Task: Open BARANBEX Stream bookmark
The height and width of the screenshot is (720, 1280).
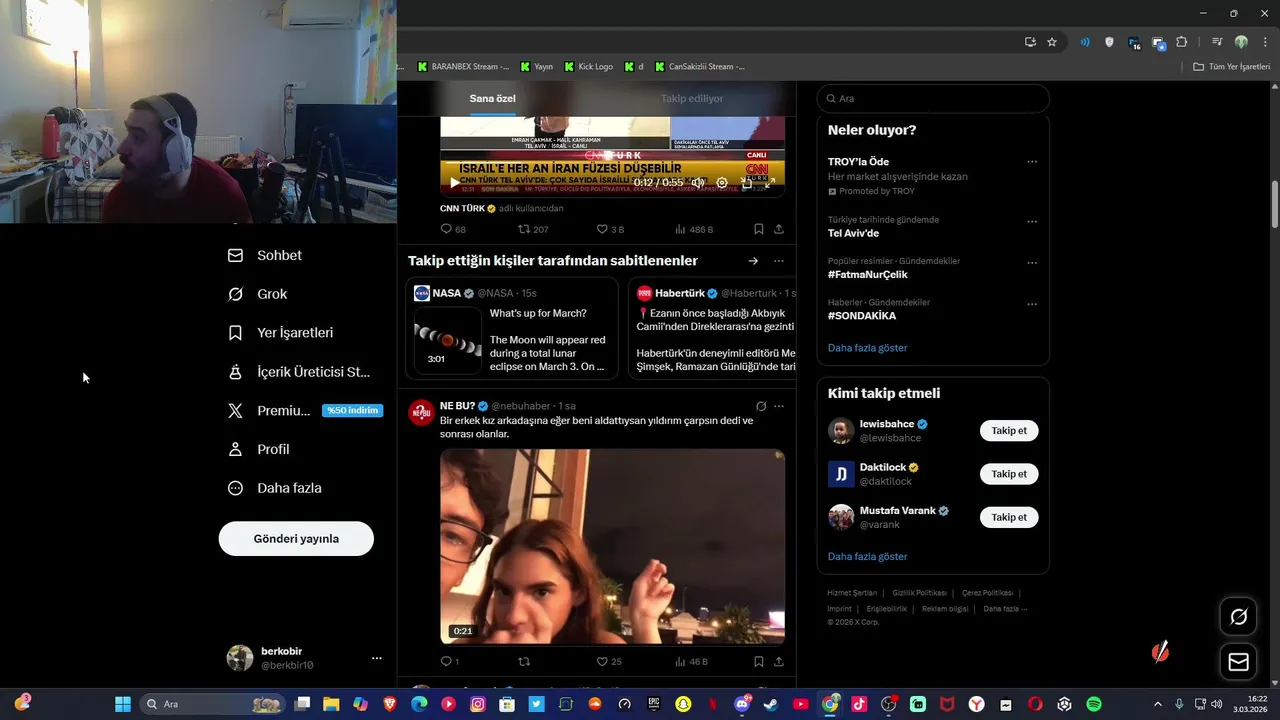Action: [463, 67]
